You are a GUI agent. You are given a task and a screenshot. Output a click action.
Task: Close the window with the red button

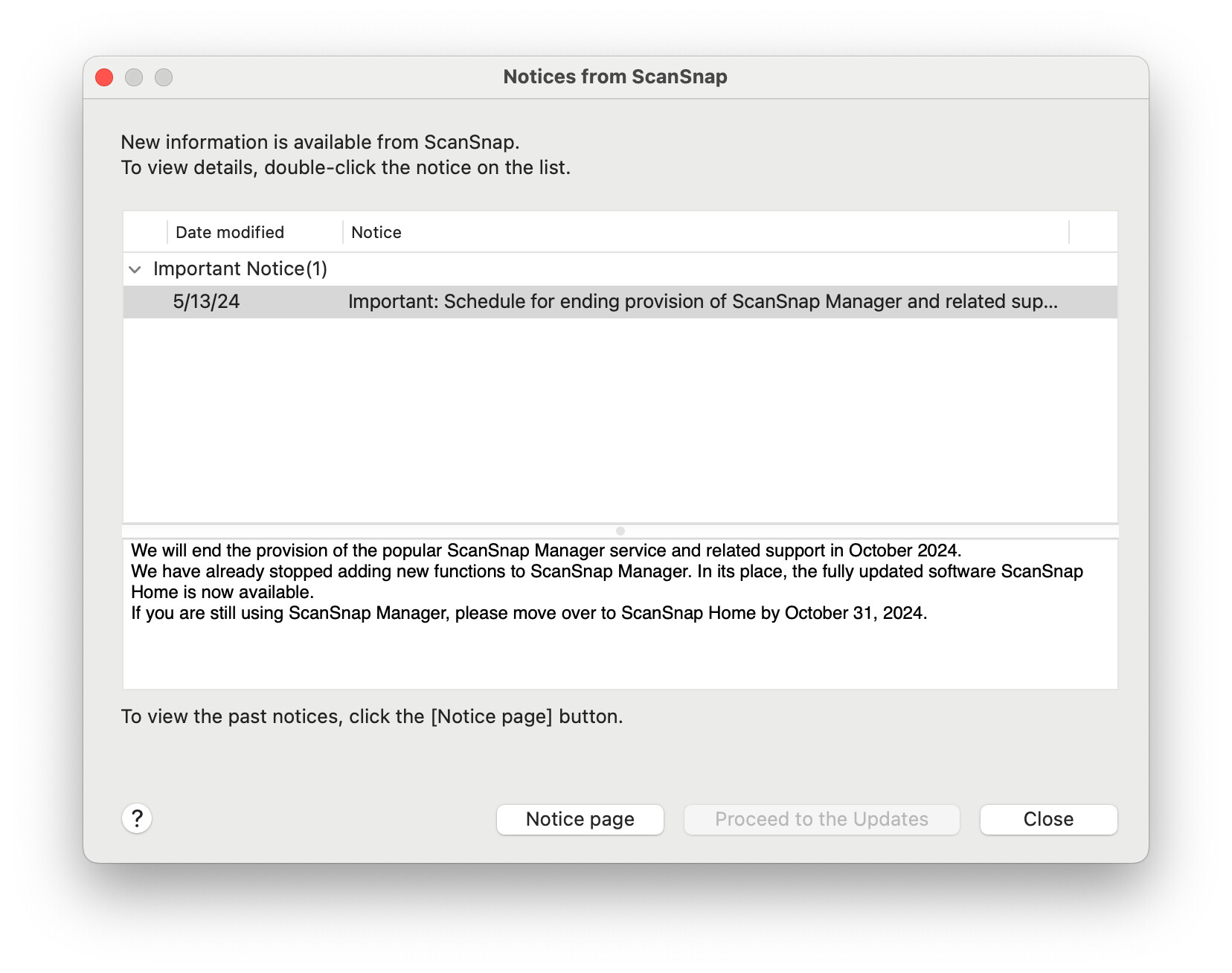pyautogui.click(x=104, y=77)
